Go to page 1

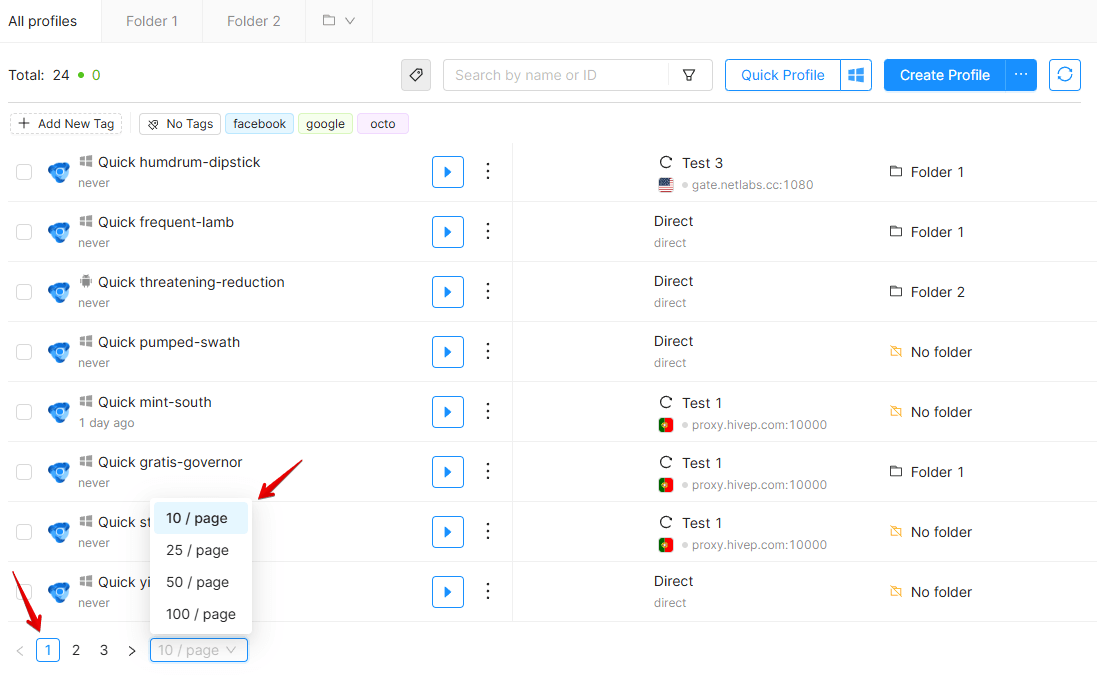[48, 650]
